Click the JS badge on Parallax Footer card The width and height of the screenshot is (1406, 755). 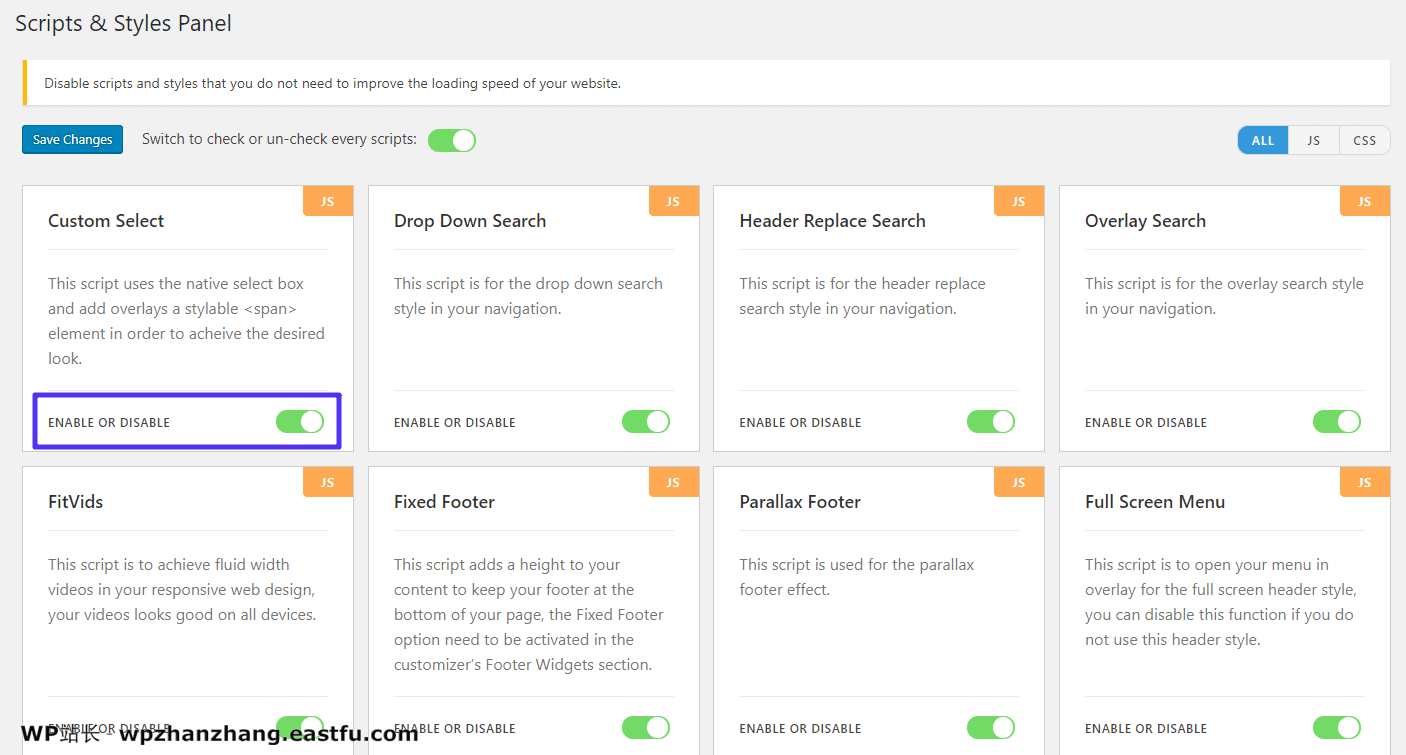tap(1018, 482)
